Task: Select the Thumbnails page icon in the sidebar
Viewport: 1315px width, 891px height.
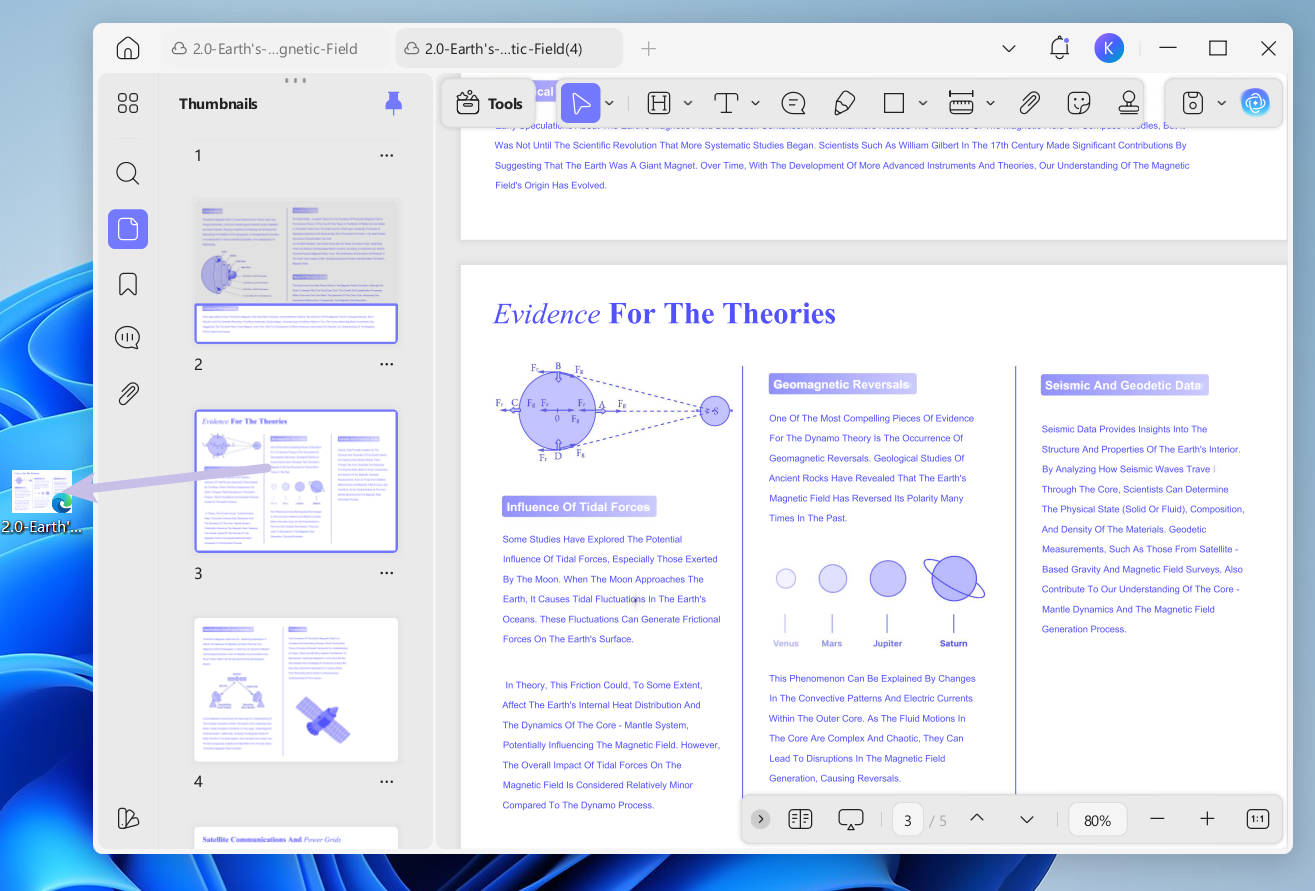Action: [x=128, y=229]
